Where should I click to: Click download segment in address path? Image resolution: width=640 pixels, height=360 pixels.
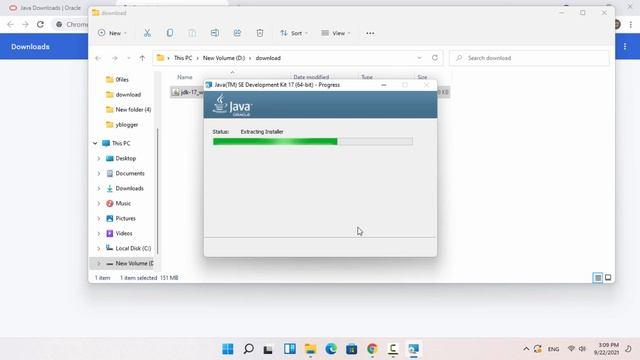(x=268, y=58)
